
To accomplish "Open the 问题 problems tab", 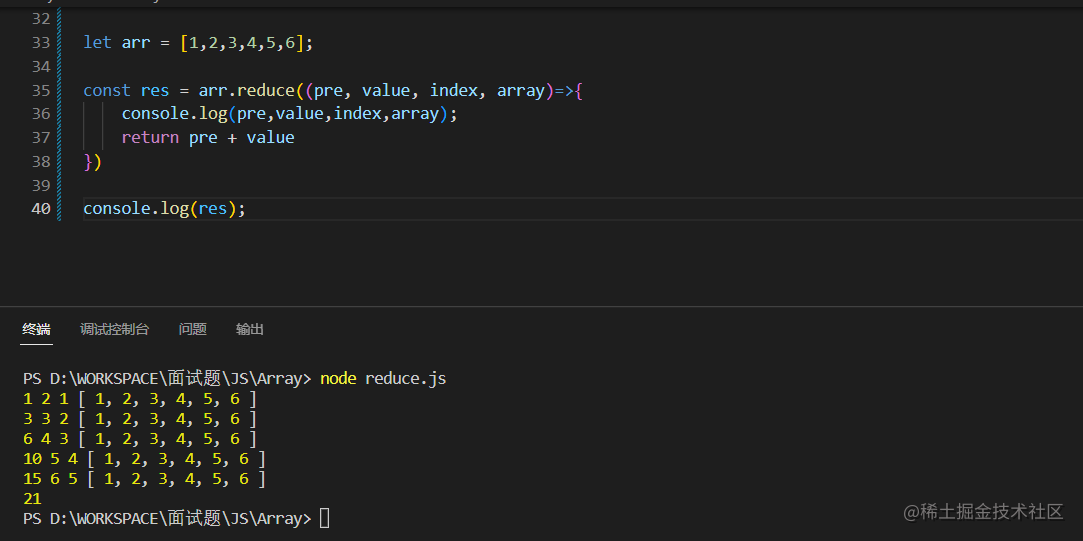I will 193,330.
